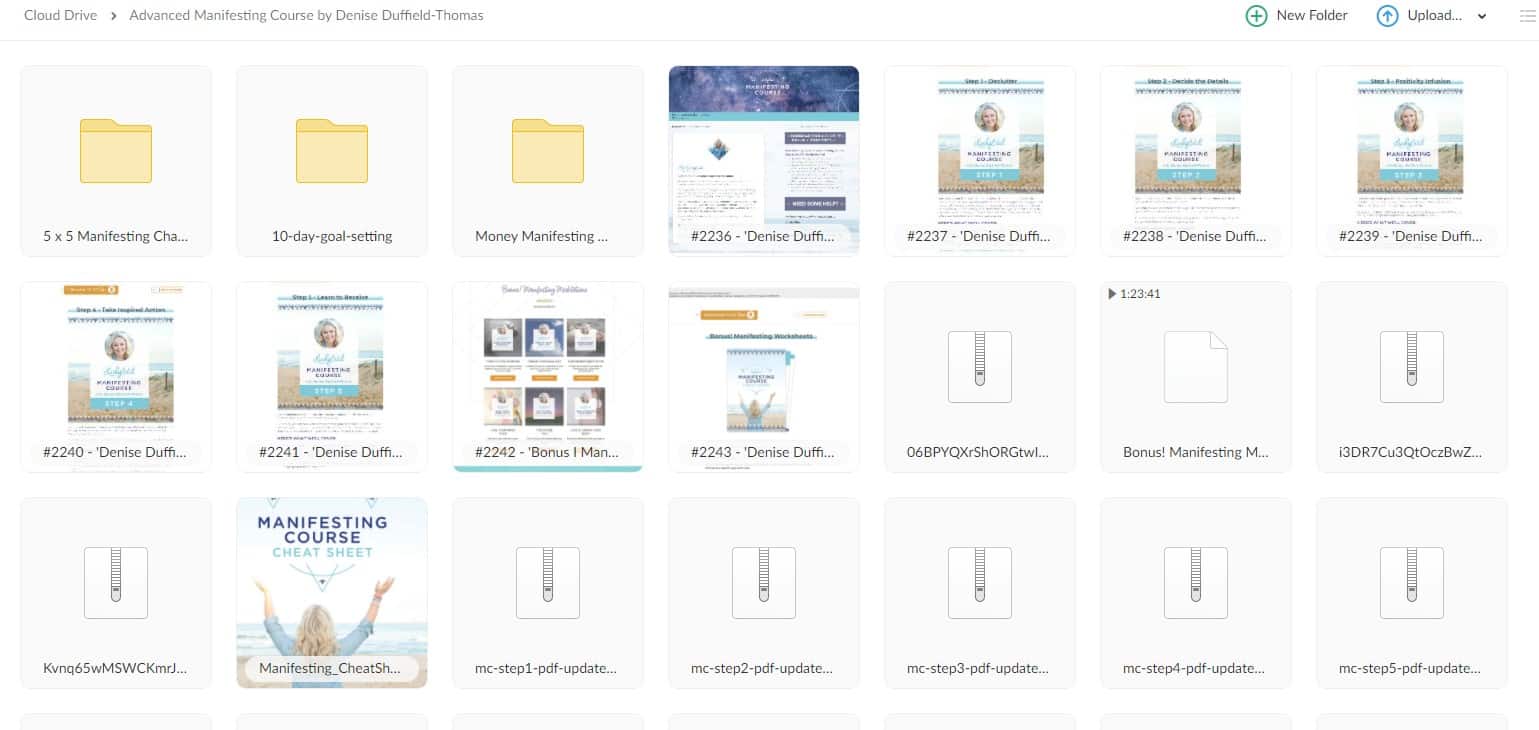The width and height of the screenshot is (1539, 730).
Task: Expand the Upload dropdown chevron
Action: [x=1482, y=16]
